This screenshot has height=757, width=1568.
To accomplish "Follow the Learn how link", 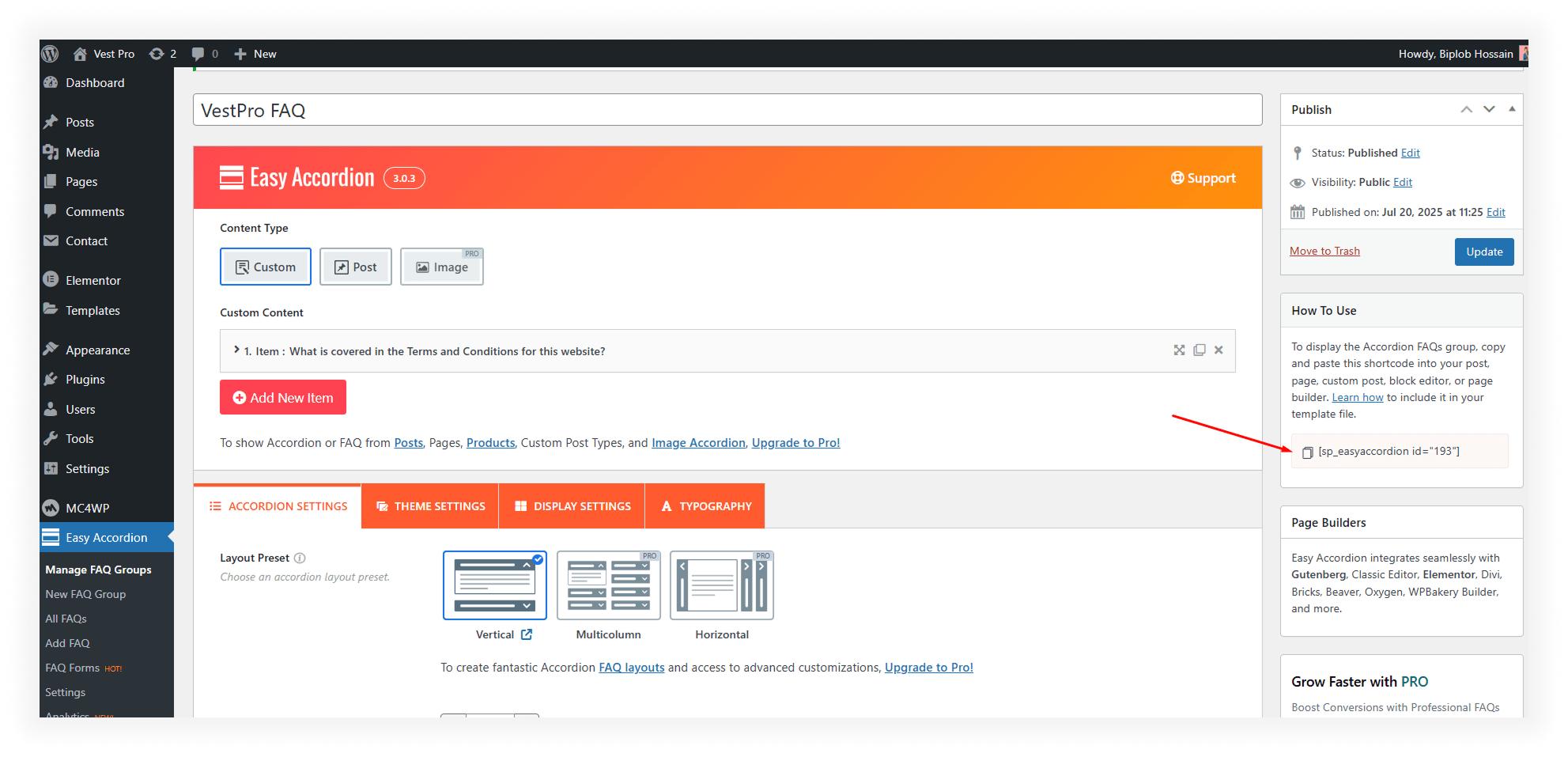I will coord(1358,397).
